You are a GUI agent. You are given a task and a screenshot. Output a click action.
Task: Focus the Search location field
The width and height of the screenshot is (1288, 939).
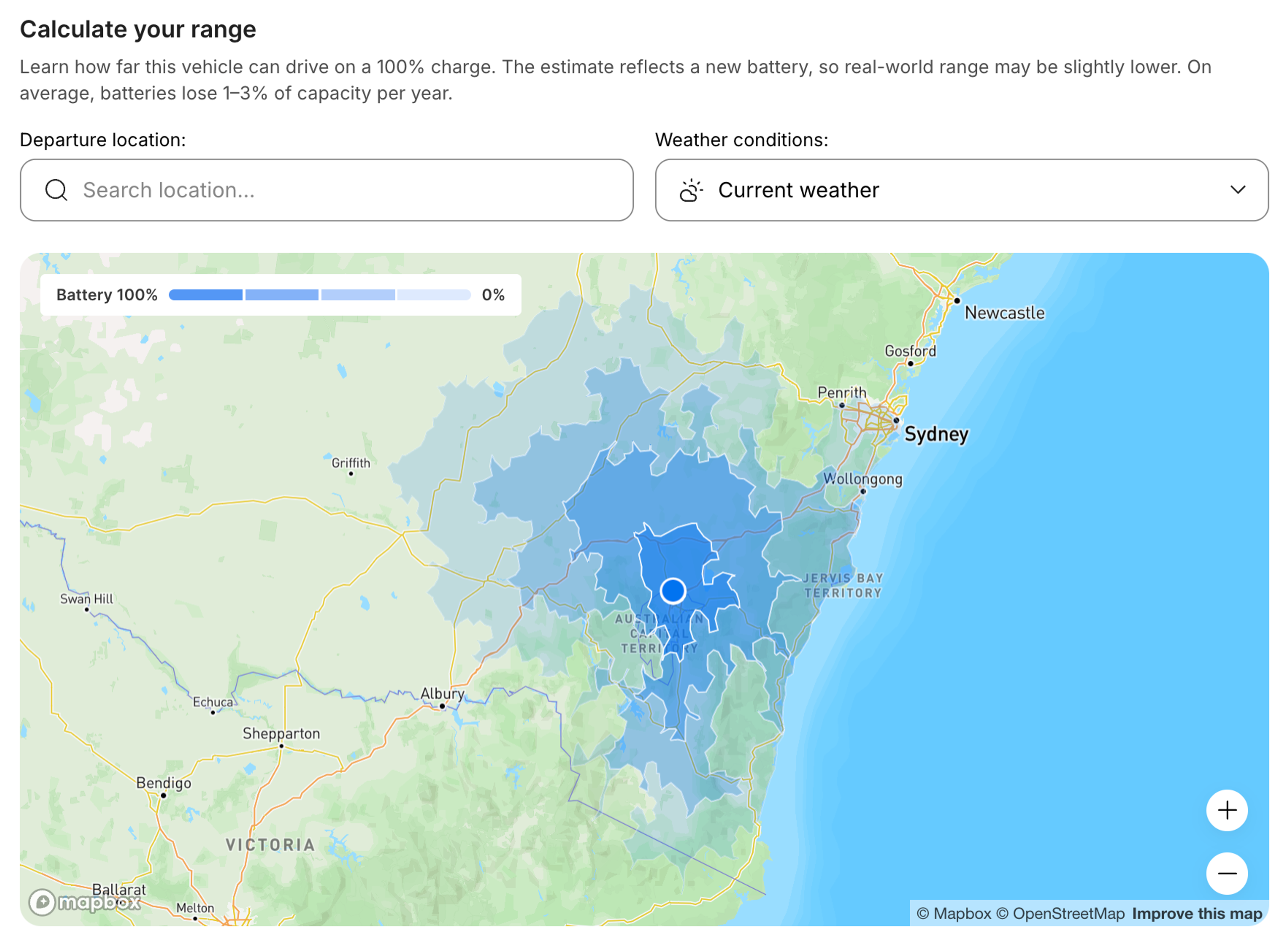[327, 190]
